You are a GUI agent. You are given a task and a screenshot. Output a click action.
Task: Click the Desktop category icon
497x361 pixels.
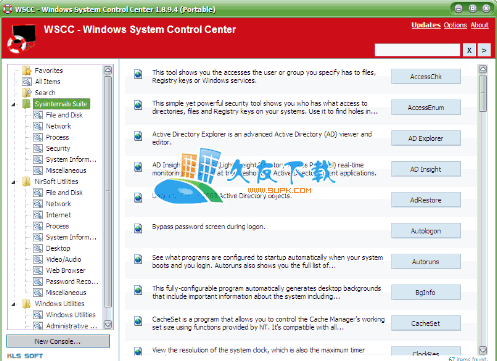pos(38,248)
